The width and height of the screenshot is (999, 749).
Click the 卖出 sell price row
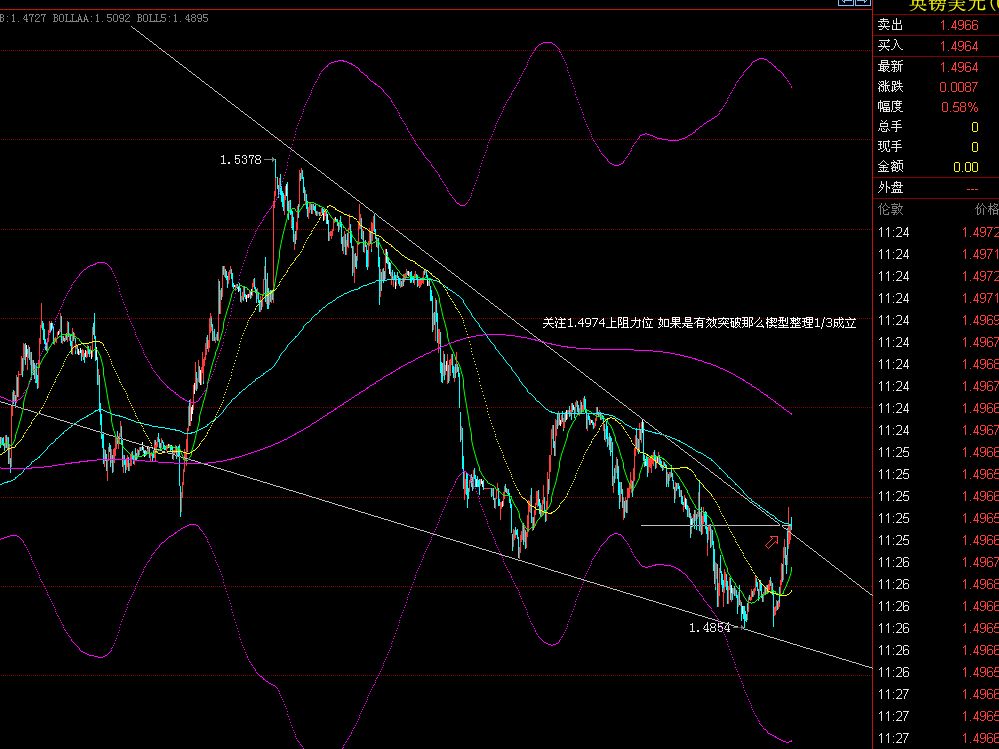point(934,25)
